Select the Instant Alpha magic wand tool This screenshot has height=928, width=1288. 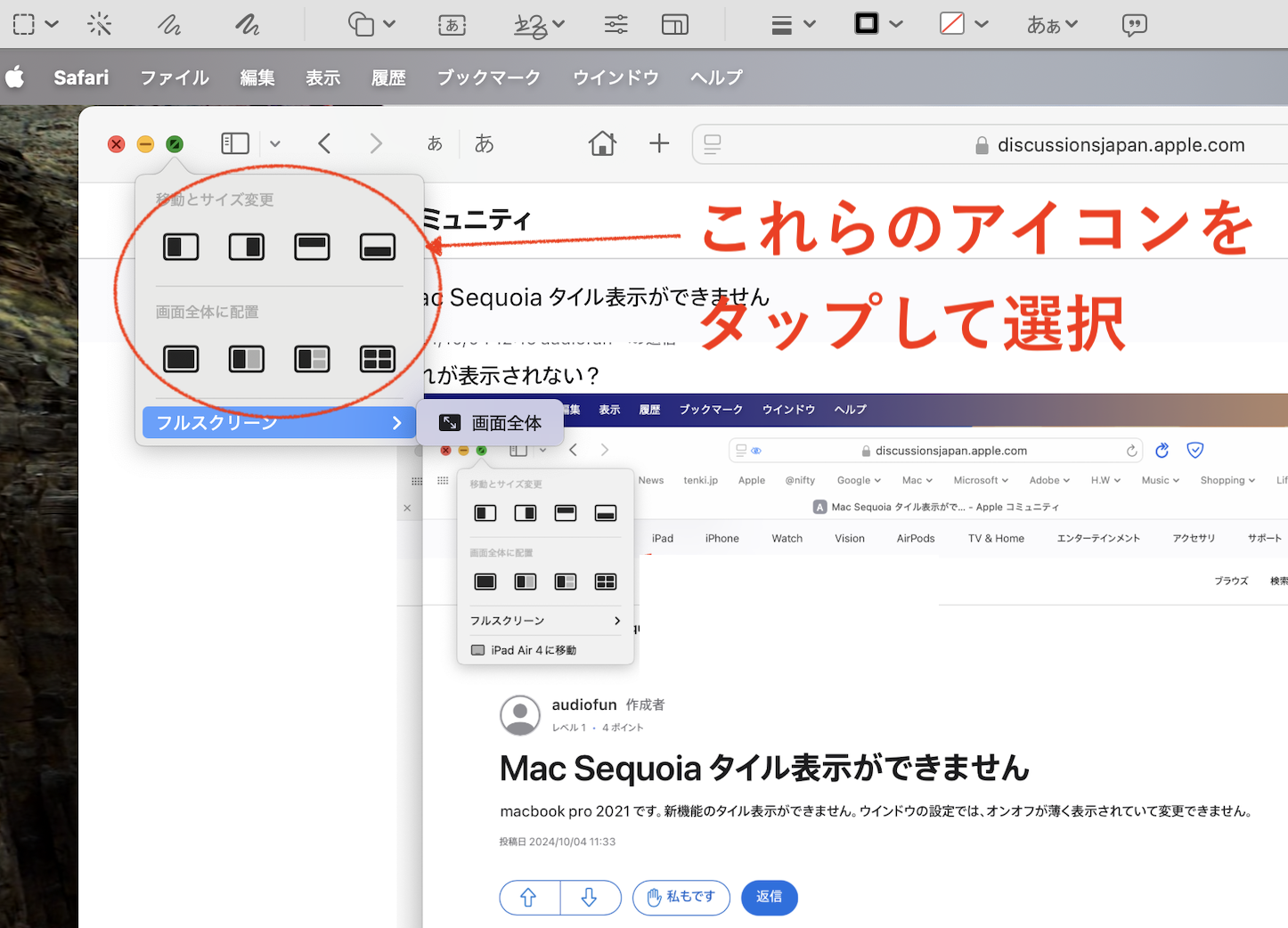click(x=100, y=24)
